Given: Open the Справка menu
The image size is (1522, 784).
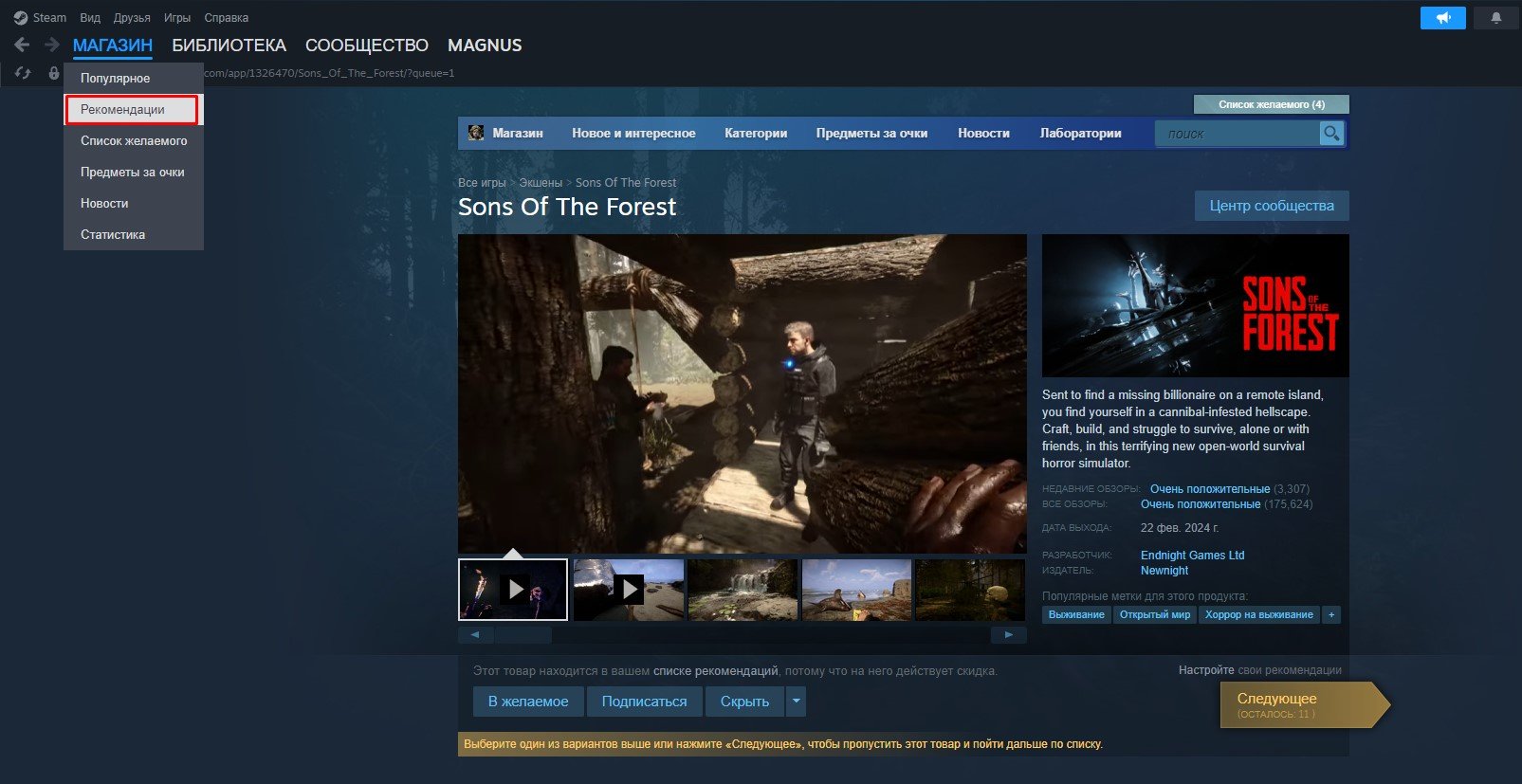Looking at the screenshot, I should [227, 17].
